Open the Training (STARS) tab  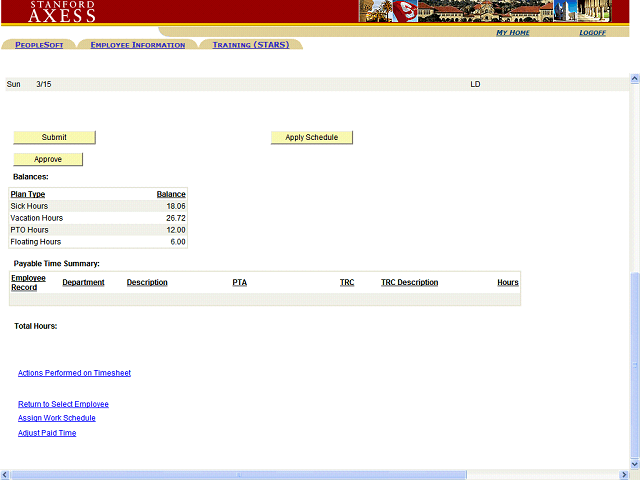coord(250,45)
